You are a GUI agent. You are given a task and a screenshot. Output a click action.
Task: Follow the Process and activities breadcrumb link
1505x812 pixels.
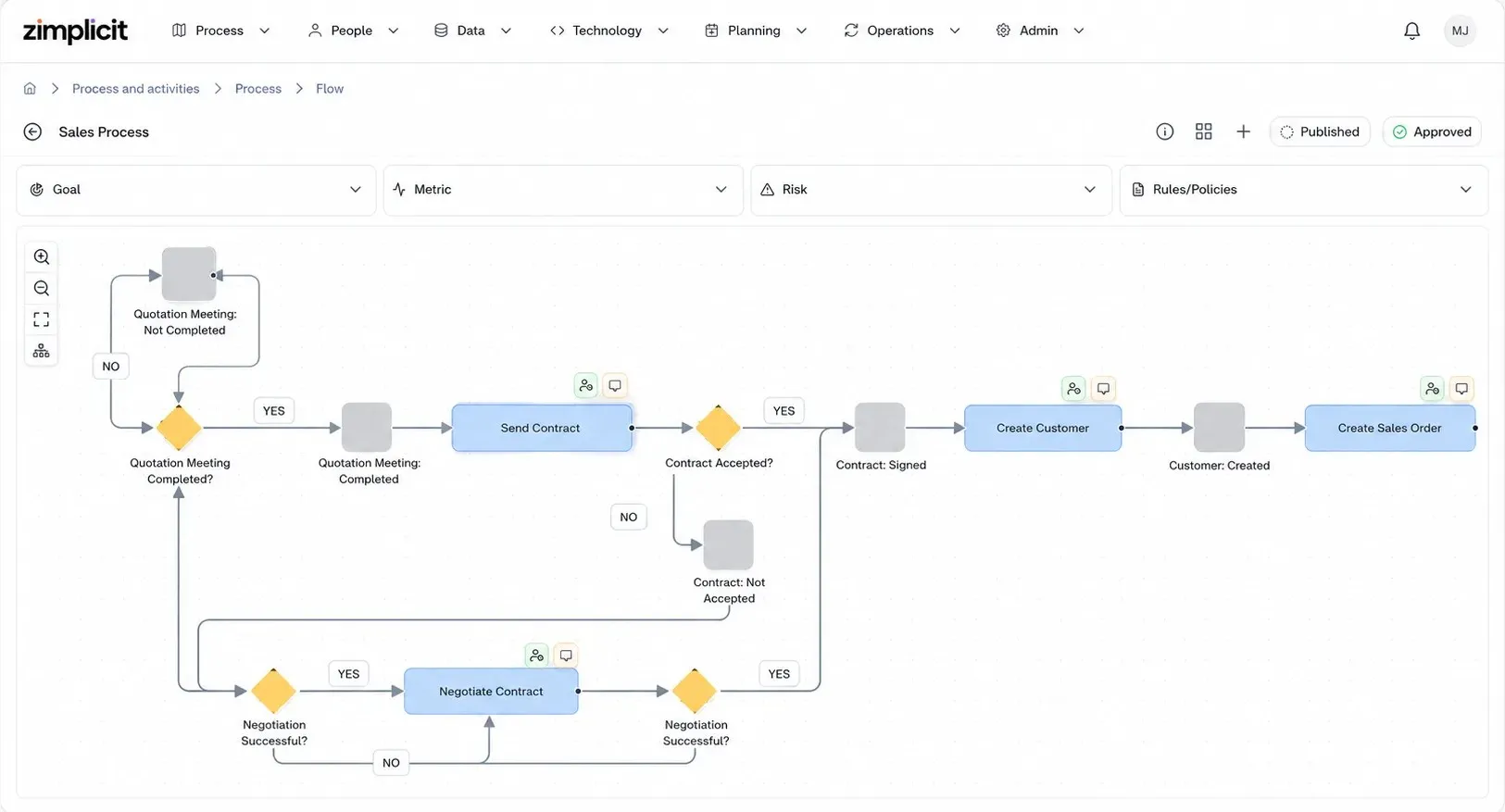click(x=136, y=89)
